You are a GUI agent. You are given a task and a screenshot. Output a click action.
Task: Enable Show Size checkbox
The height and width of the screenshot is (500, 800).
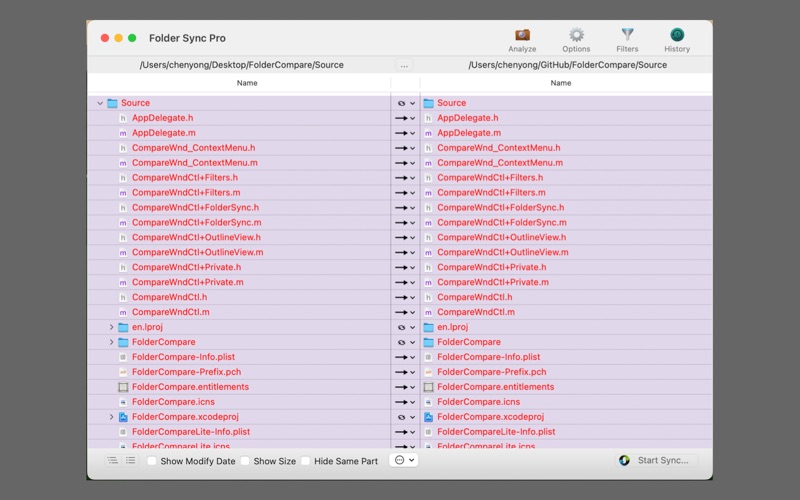(245, 461)
